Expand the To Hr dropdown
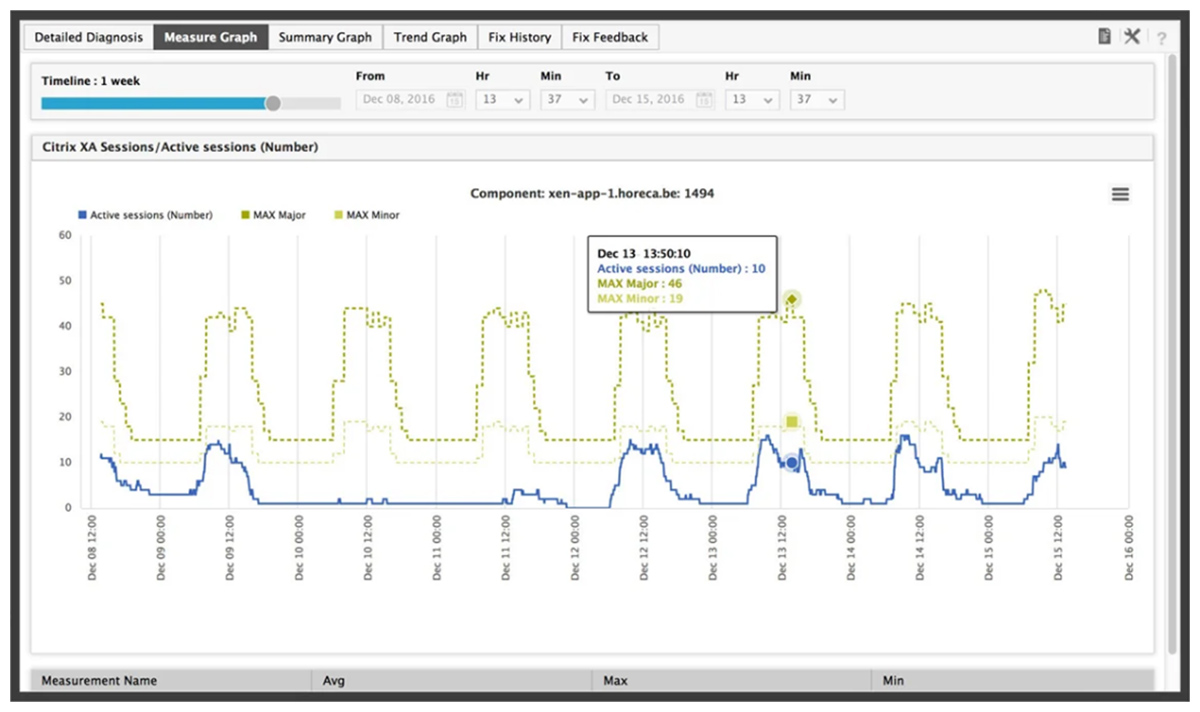 [x=752, y=100]
